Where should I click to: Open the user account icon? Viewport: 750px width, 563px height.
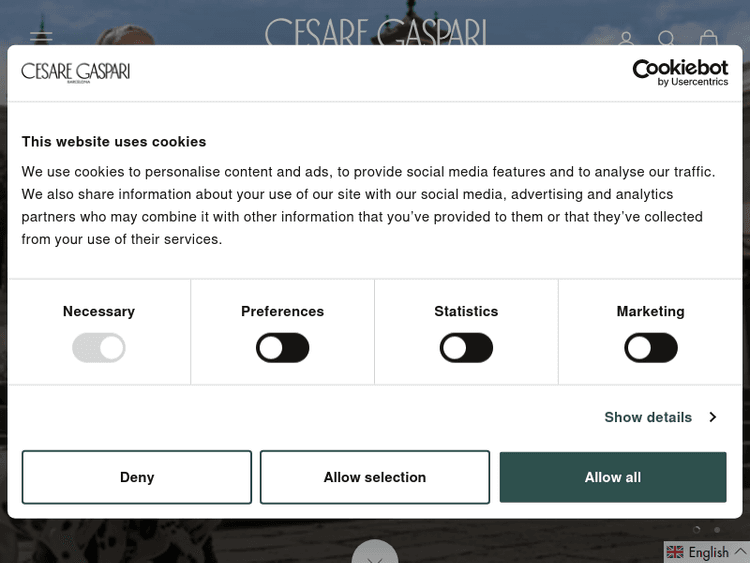pos(626,39)
